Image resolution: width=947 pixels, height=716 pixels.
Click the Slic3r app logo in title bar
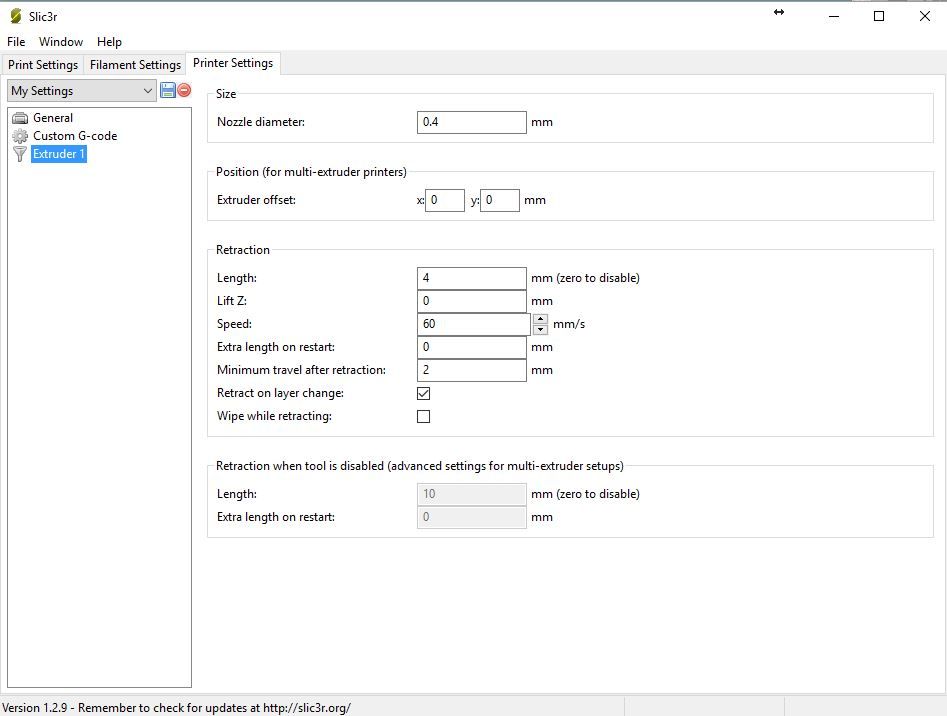click(16, 16)
